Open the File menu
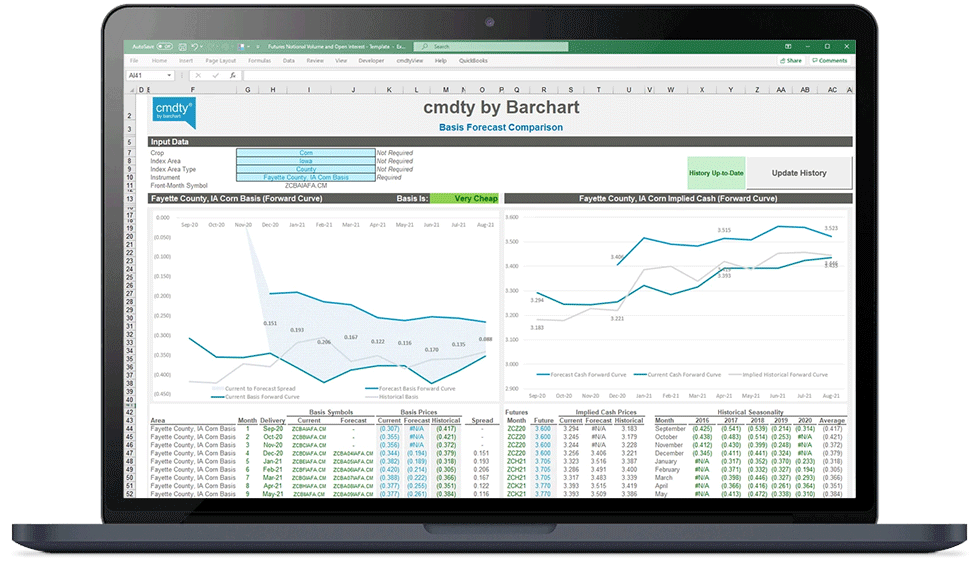Image resolution: width=980 pixels, height=565 pixels. pyautogui.click(x=134, y=61)
